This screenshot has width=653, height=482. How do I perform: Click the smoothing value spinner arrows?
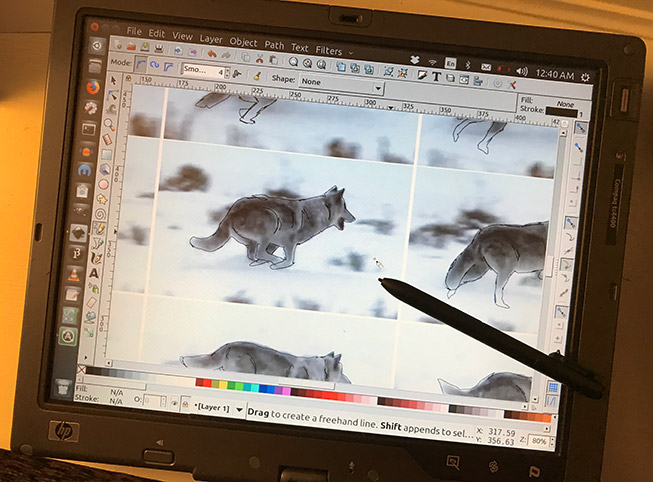point(227,73)
